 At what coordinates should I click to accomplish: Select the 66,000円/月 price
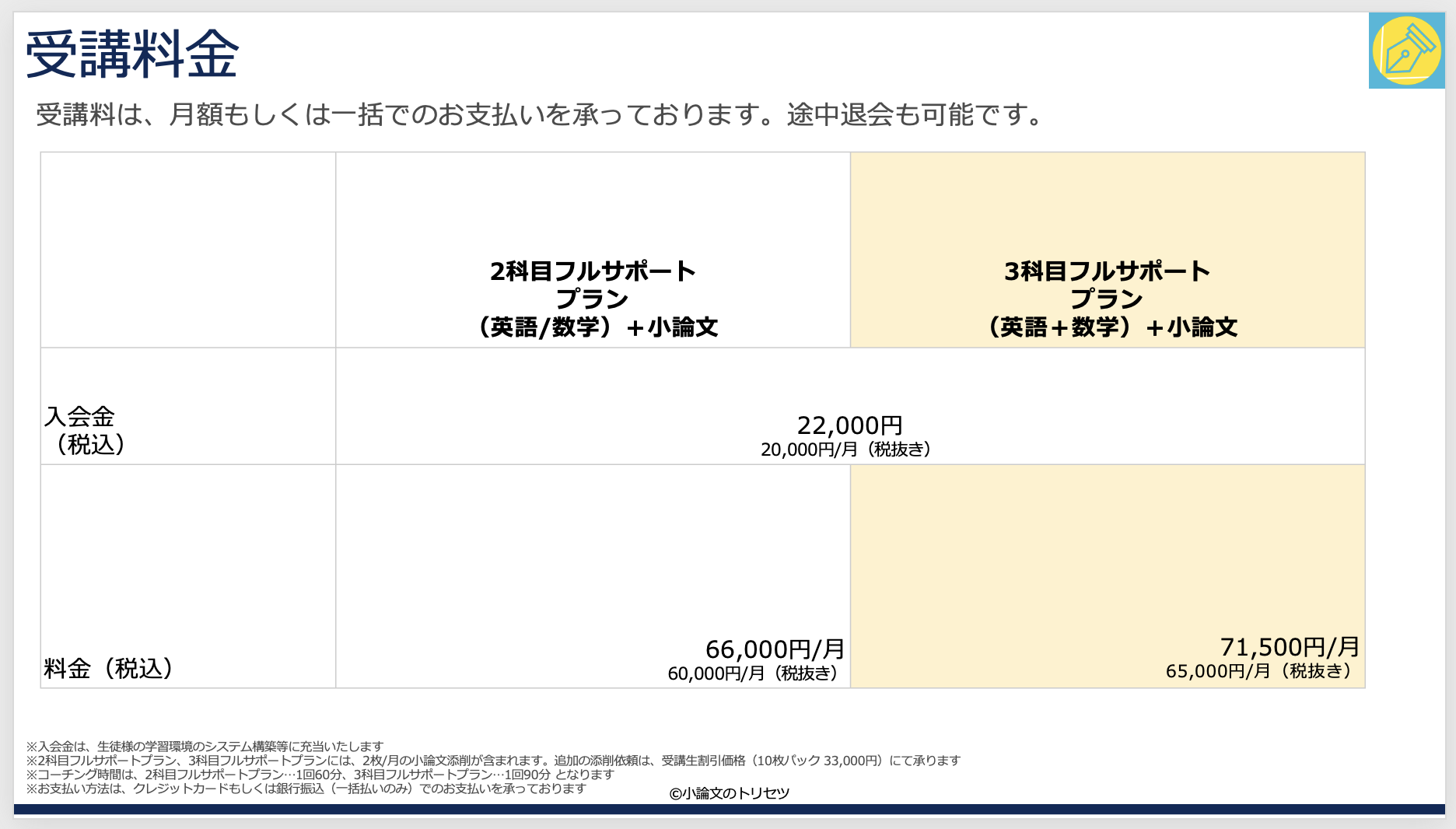point(775,649)
